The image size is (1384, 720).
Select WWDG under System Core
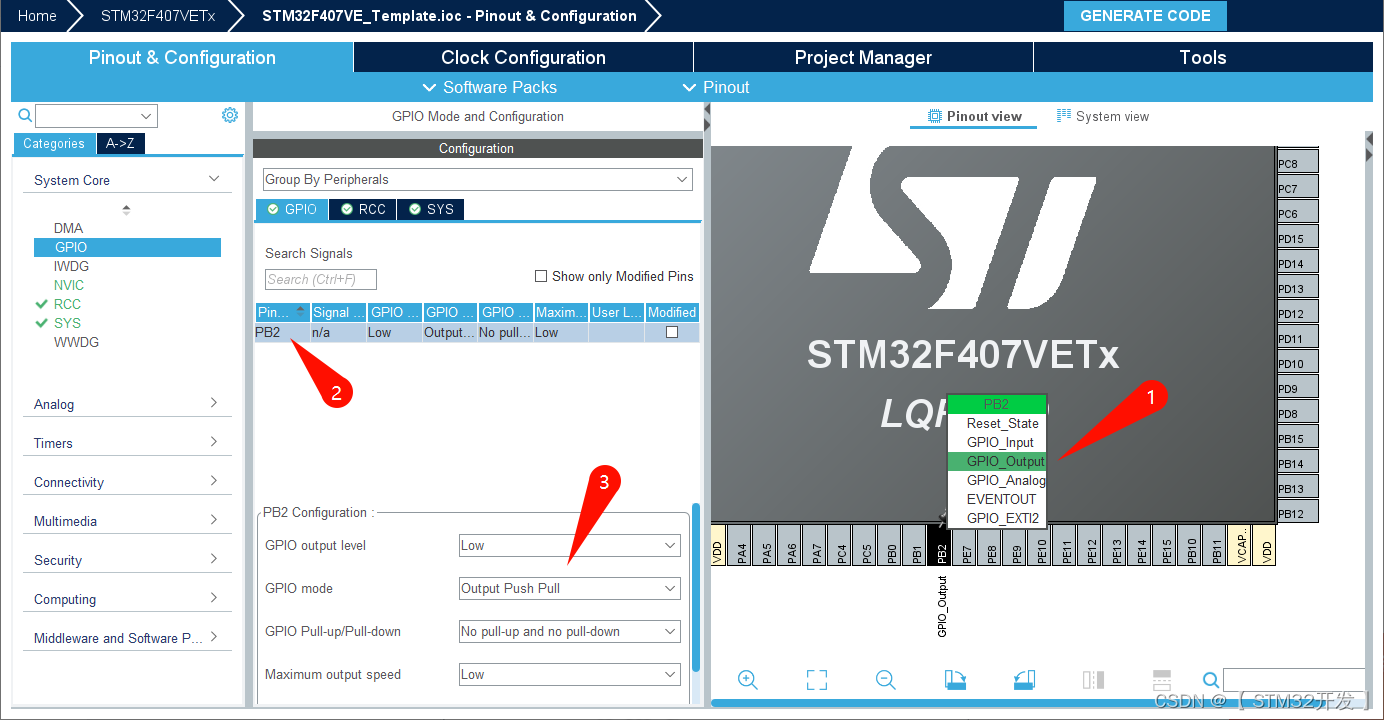pyautogui.click(x=76, y=342)
